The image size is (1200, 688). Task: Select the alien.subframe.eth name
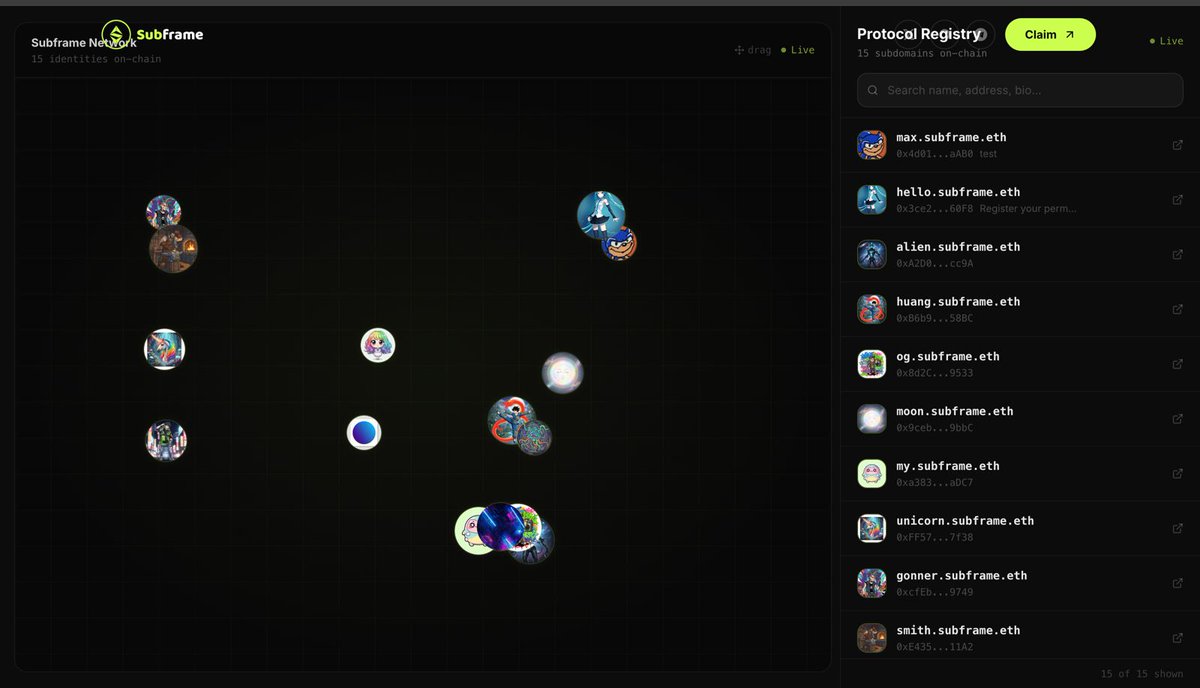pyautogui.click(x=958, y=247)
